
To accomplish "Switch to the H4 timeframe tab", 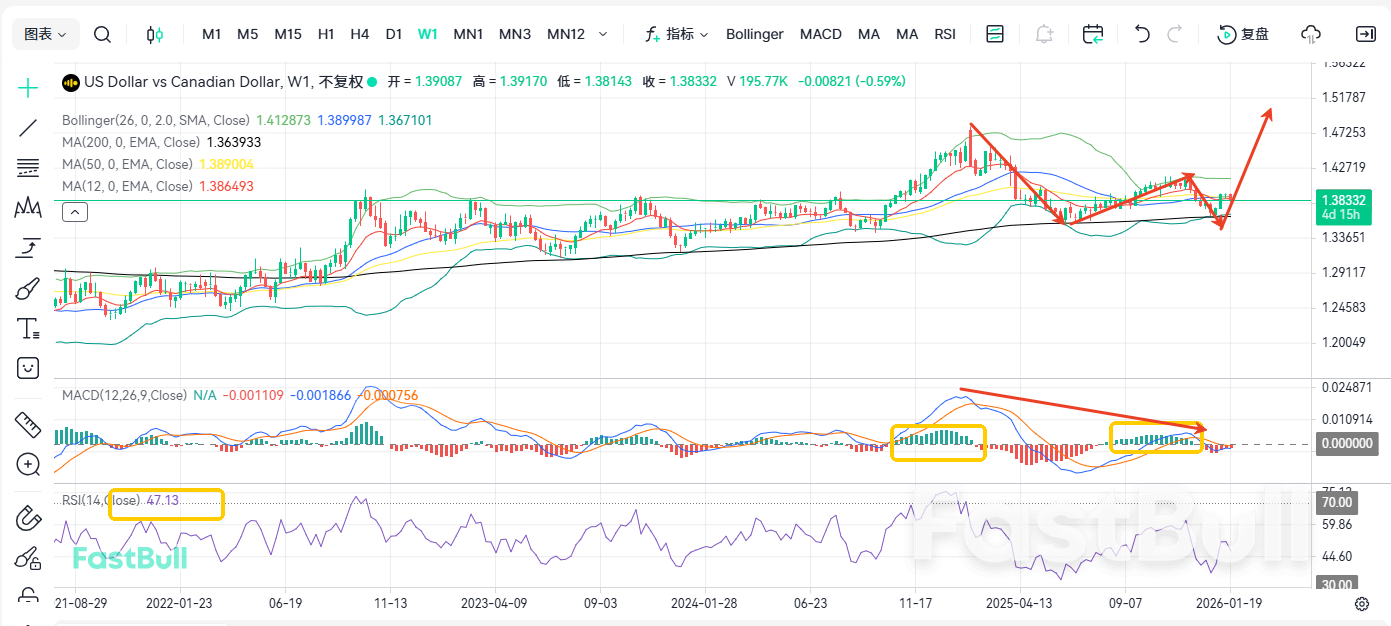I will tap(360, 33).
